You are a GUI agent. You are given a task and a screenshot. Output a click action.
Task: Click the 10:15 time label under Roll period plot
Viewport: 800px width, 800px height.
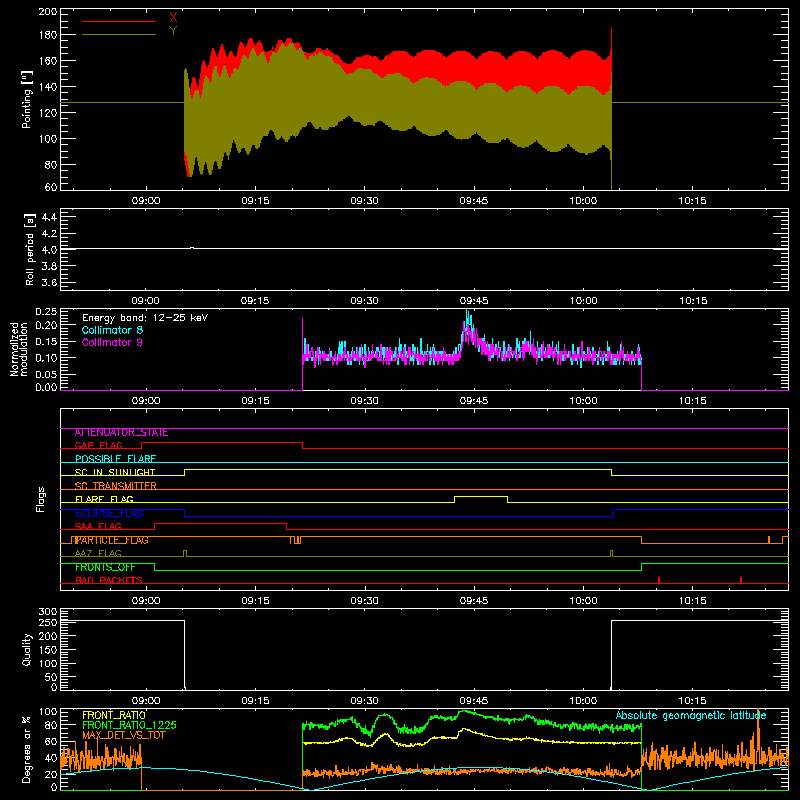pos(693,301)
